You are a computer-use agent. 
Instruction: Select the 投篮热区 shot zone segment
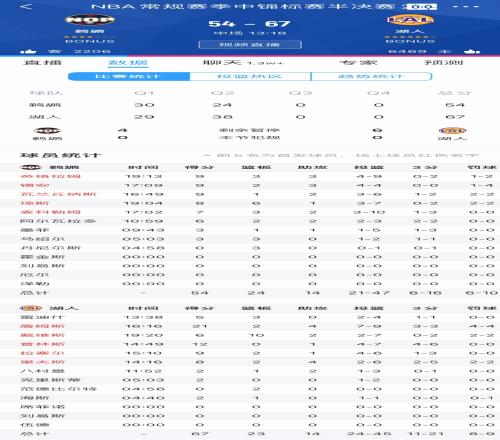point(250,76)
